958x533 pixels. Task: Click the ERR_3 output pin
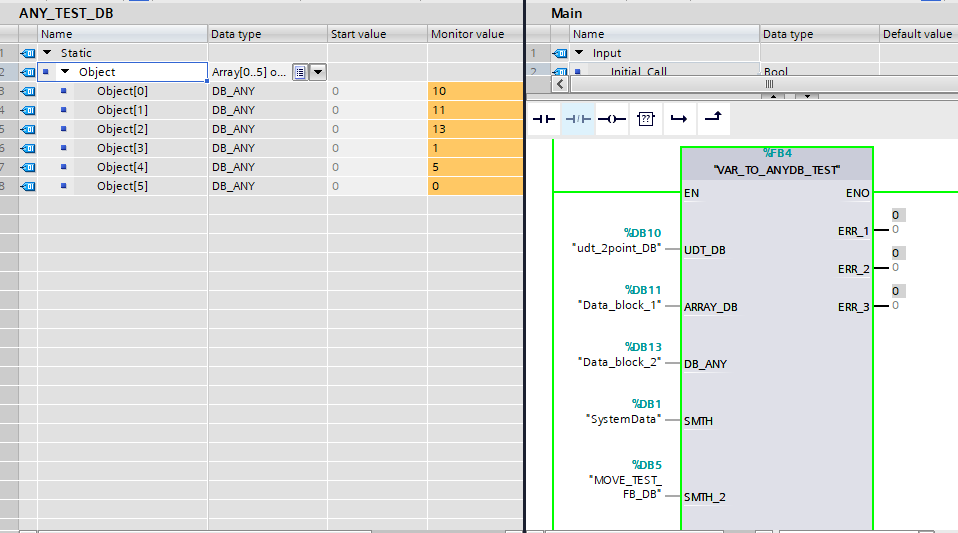click(853, 307)
